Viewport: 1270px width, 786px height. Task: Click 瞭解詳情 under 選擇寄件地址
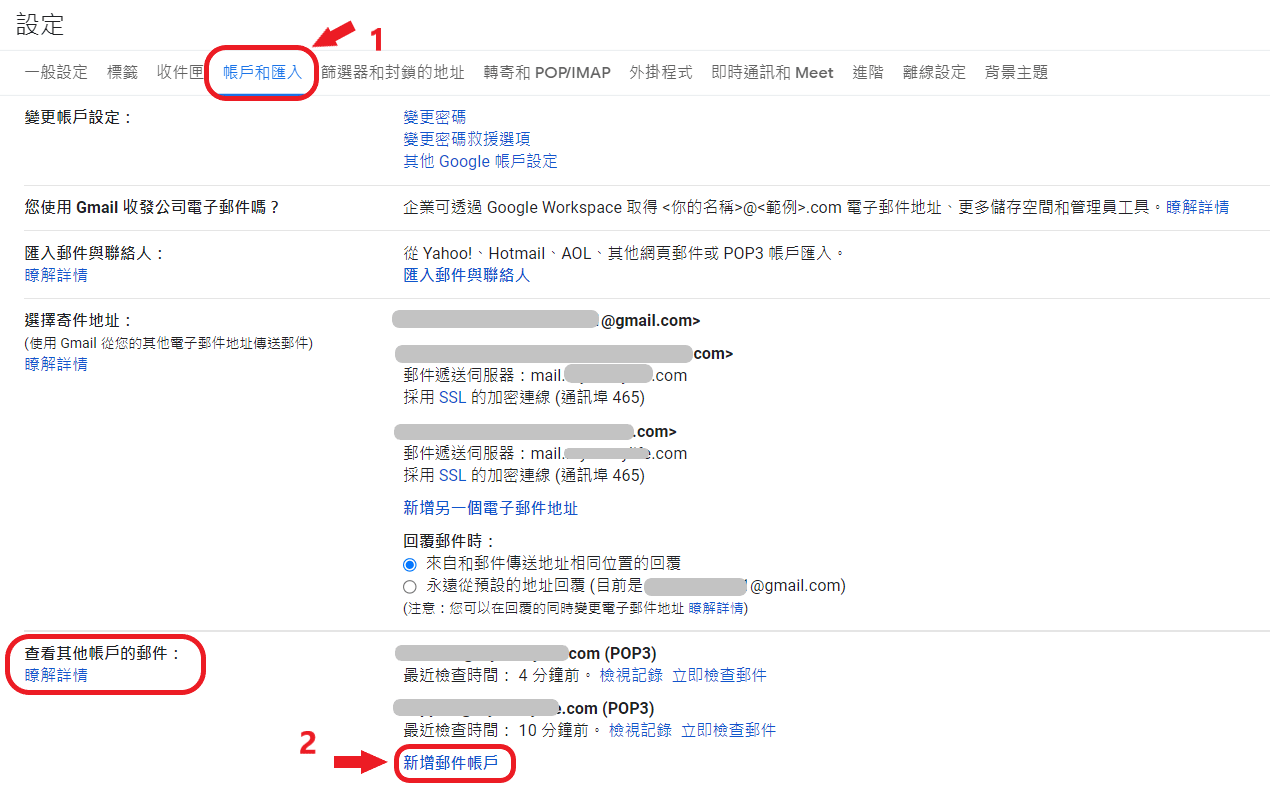click(x=56, y=364)
